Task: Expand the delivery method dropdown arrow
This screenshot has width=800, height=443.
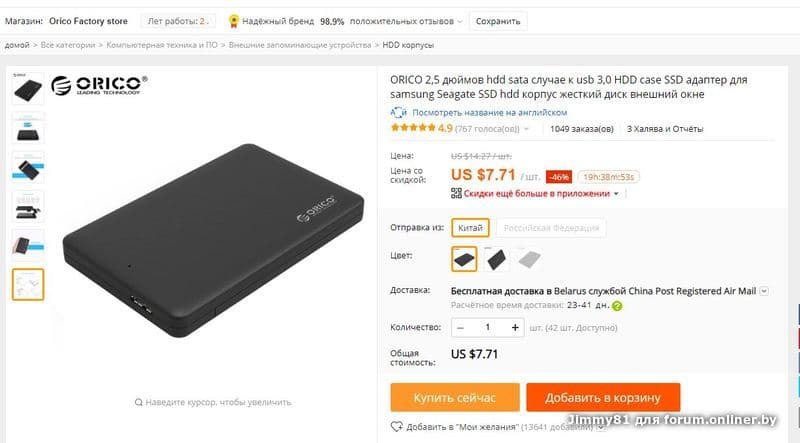Action: pos(764,291)
